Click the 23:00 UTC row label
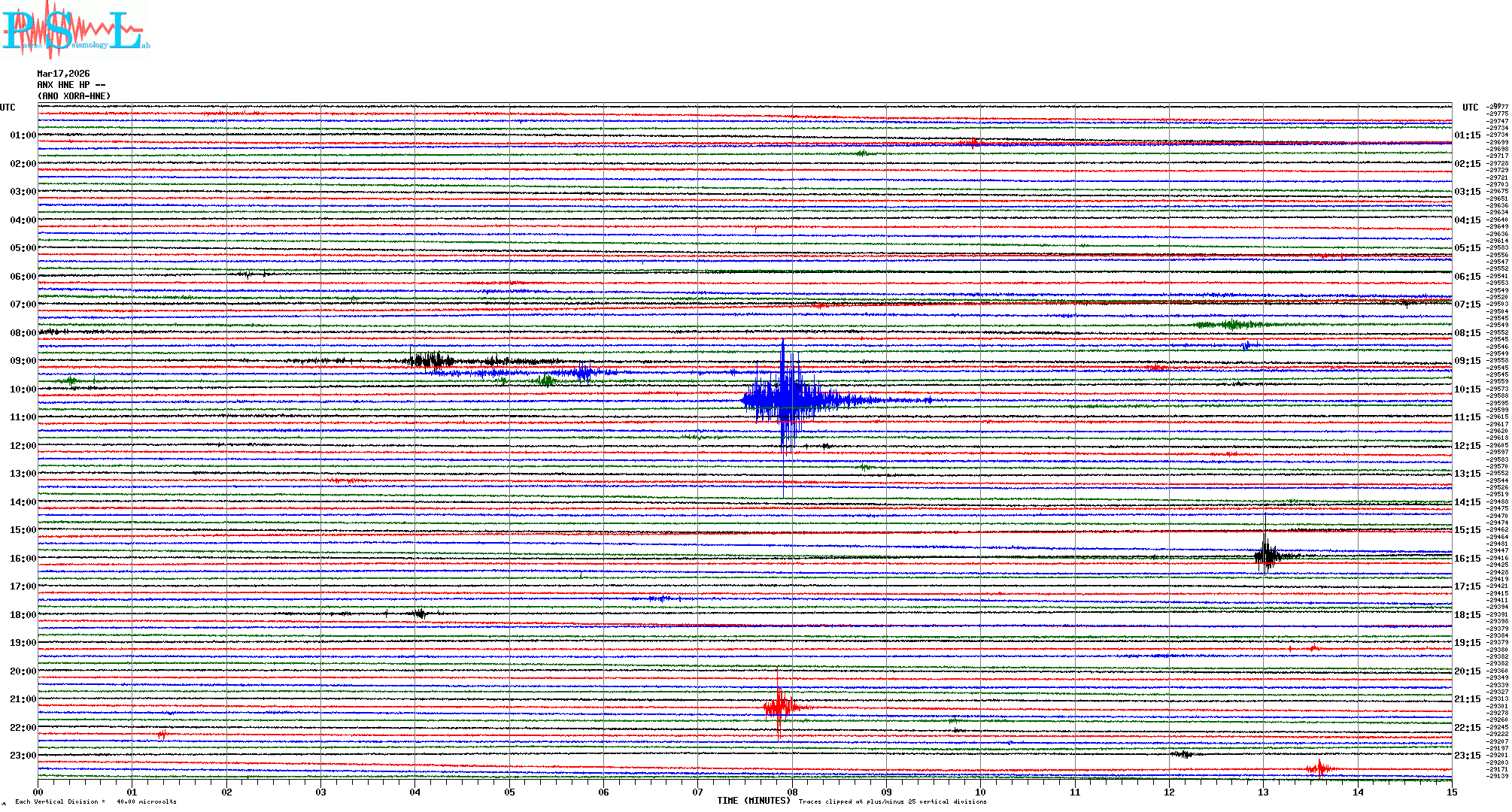The width and height of the screenshot is (1512, 812). tap(23, 756)
